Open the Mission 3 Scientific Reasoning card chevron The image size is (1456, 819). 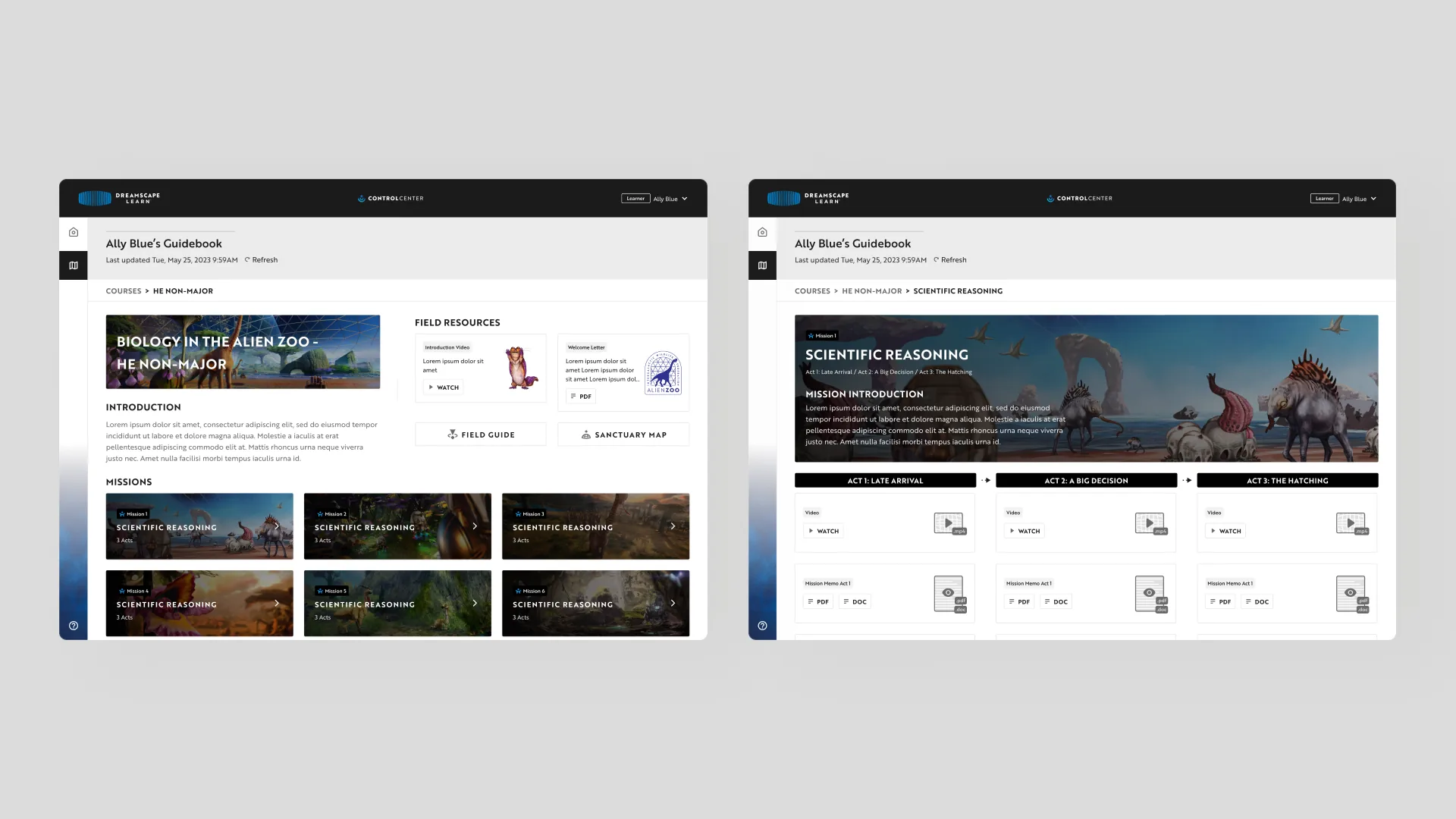673,526
